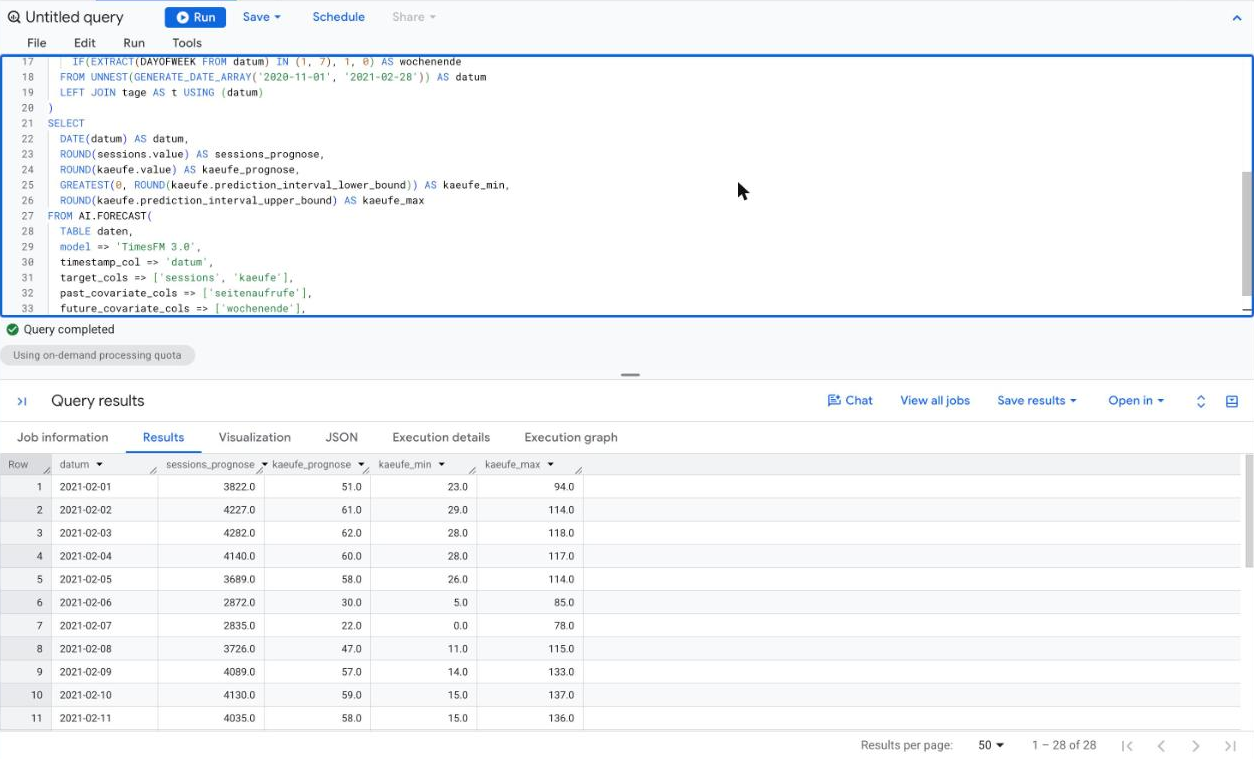Click the 'wochenende' string on line 33
1254x759 pixels.
(258, 309)
